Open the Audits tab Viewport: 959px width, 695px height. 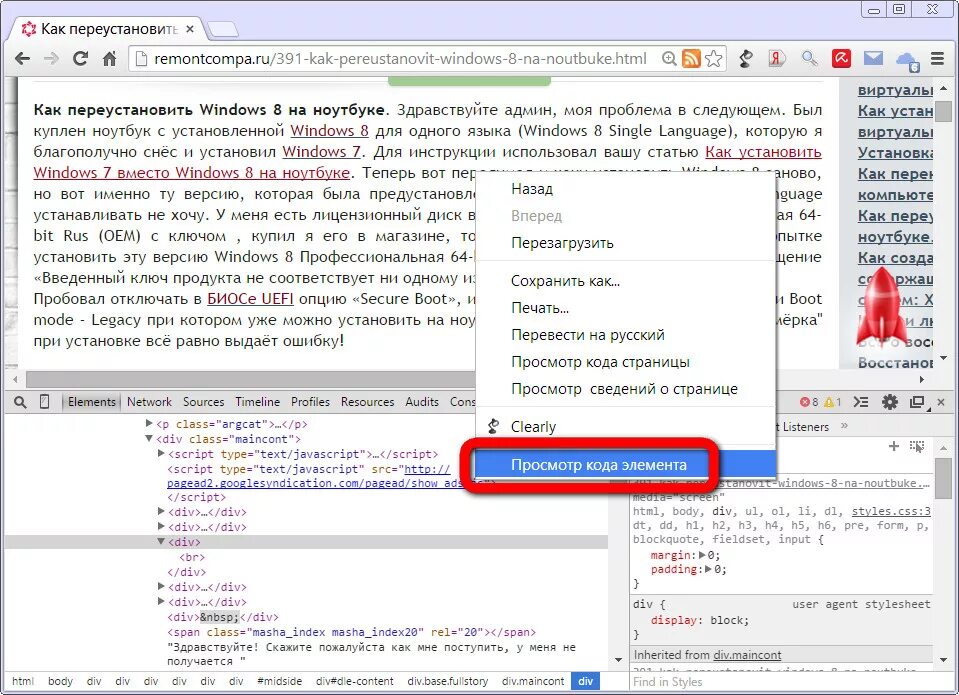422,402
